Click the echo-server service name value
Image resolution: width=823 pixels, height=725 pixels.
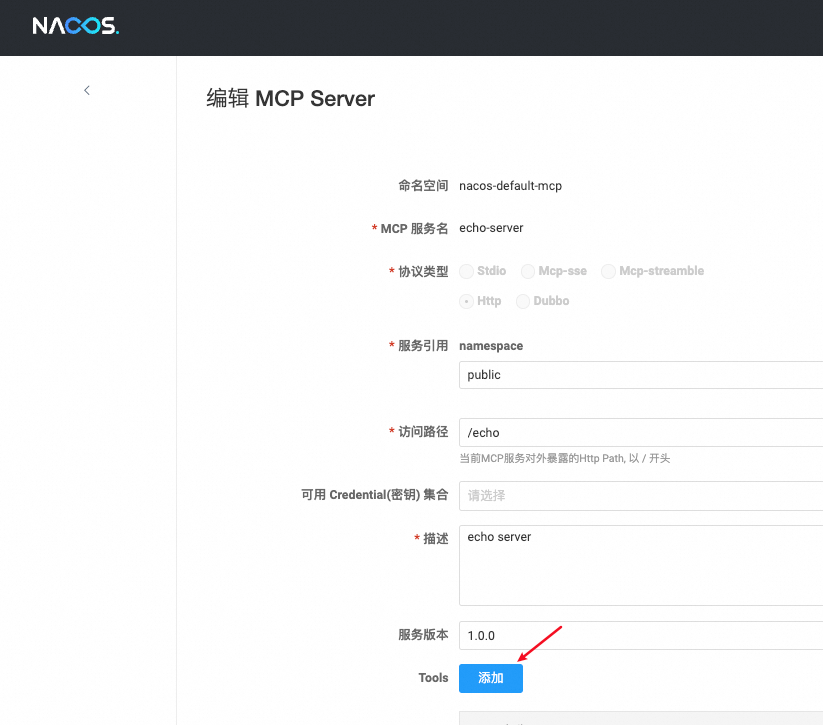pyautogui.click(x=491, y=227)
